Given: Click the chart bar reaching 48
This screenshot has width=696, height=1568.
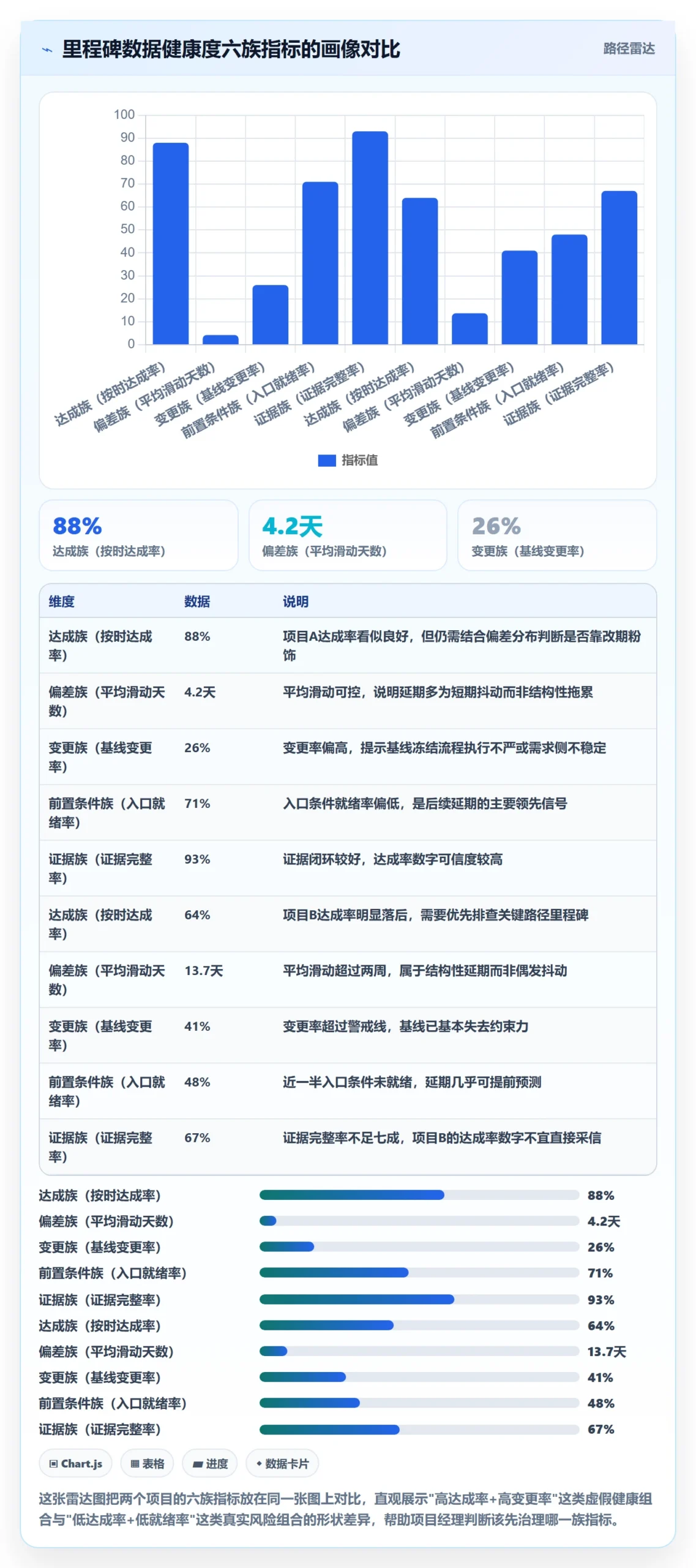Looking at the screenshot, I should (x=569, y=289).
